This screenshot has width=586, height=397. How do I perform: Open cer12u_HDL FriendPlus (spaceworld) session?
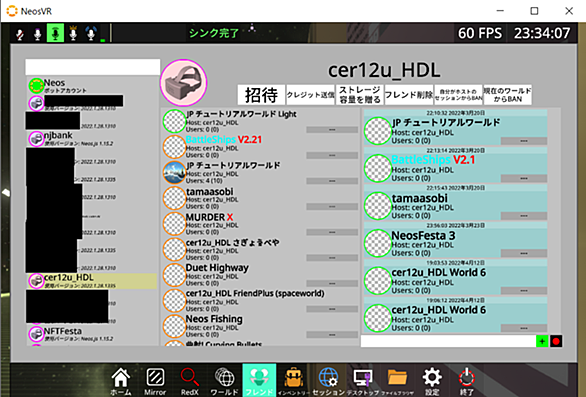260,301
